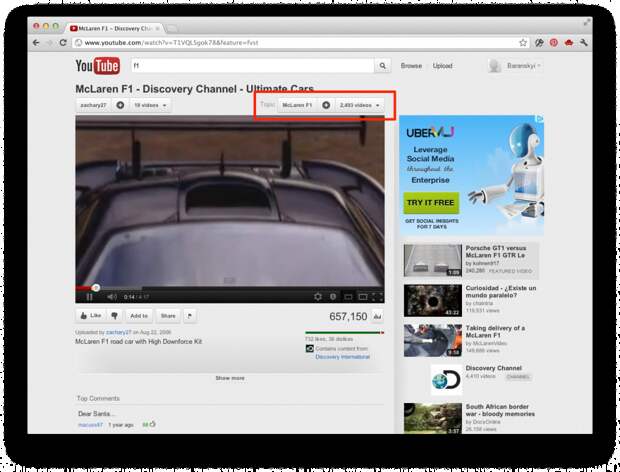The height and width of the screenshot is (472, 620).
Task: Open Taking delivery of a McLaren F1 thumbnail
Action: tap(433, 340)
